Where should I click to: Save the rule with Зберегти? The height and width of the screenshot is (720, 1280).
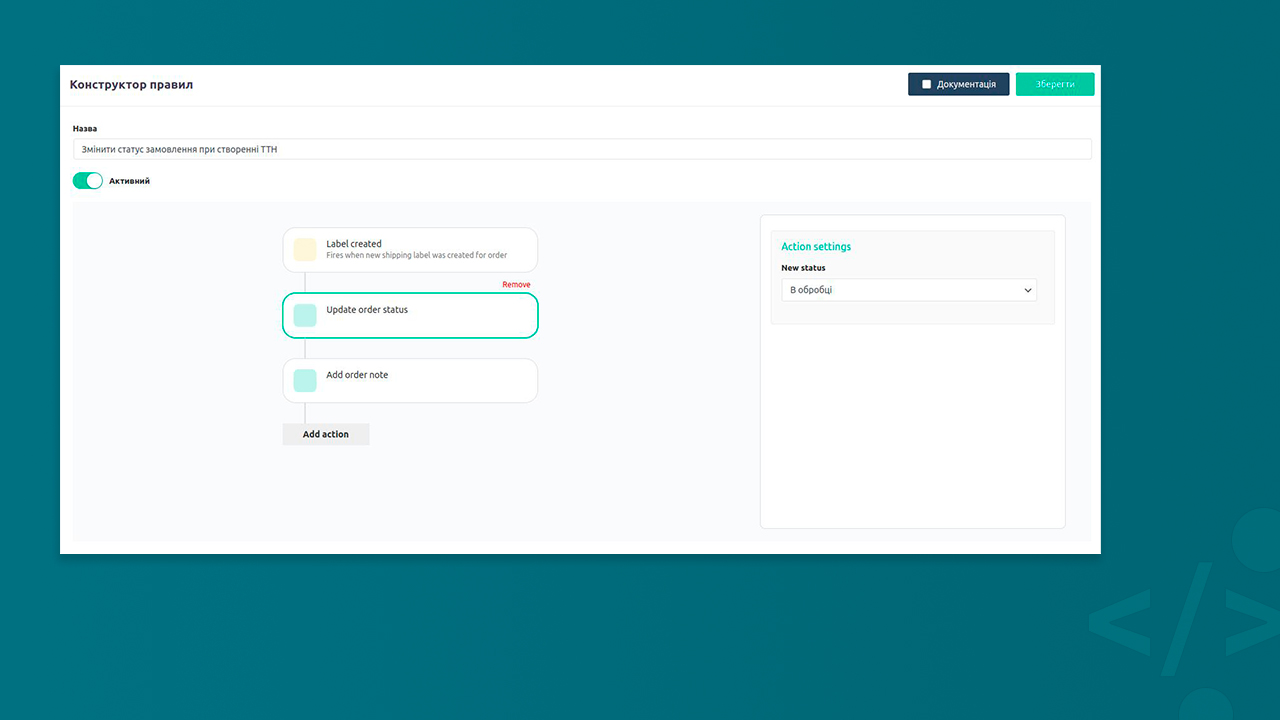1055,84
